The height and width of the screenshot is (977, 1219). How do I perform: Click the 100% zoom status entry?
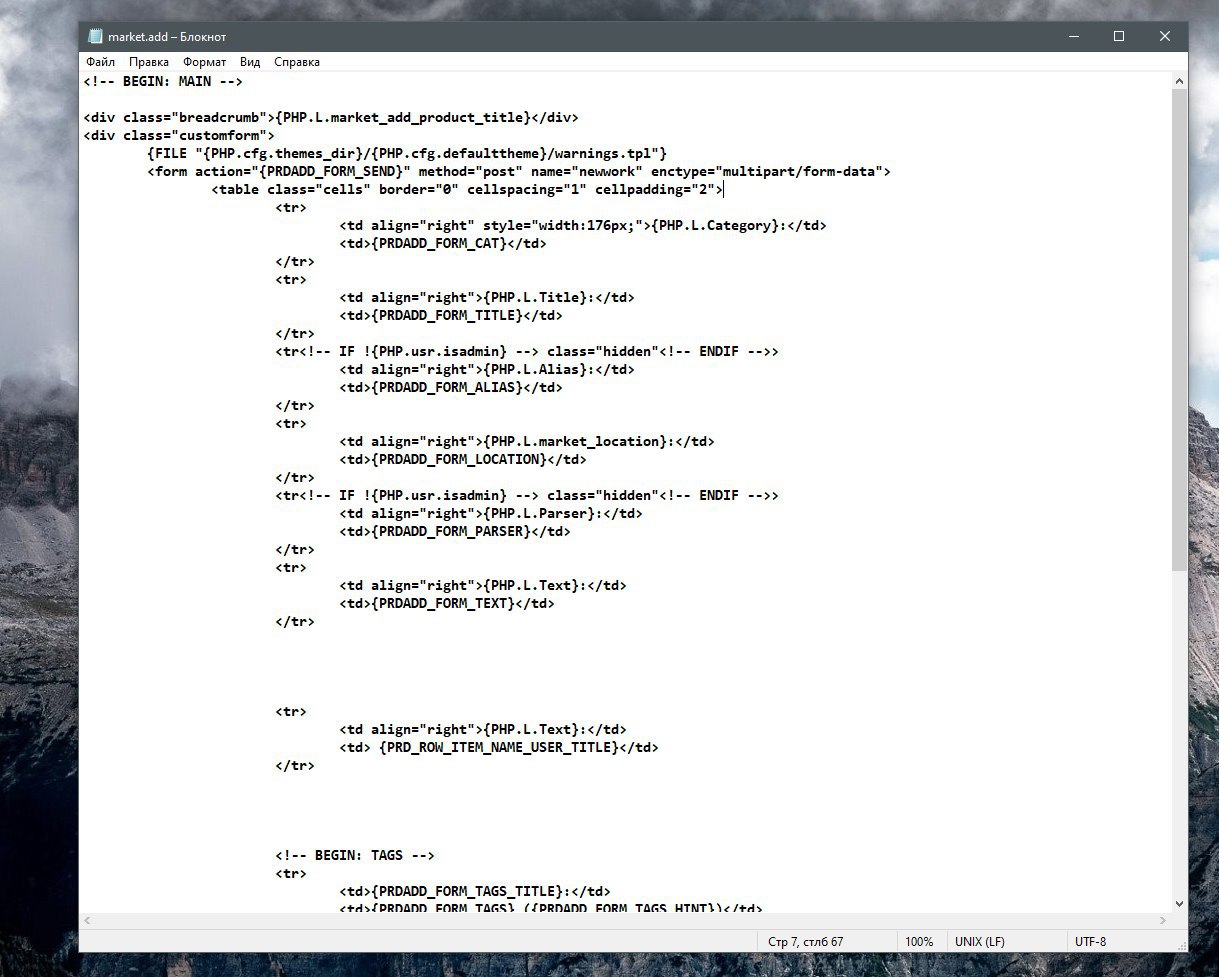[x=919, y=942]
